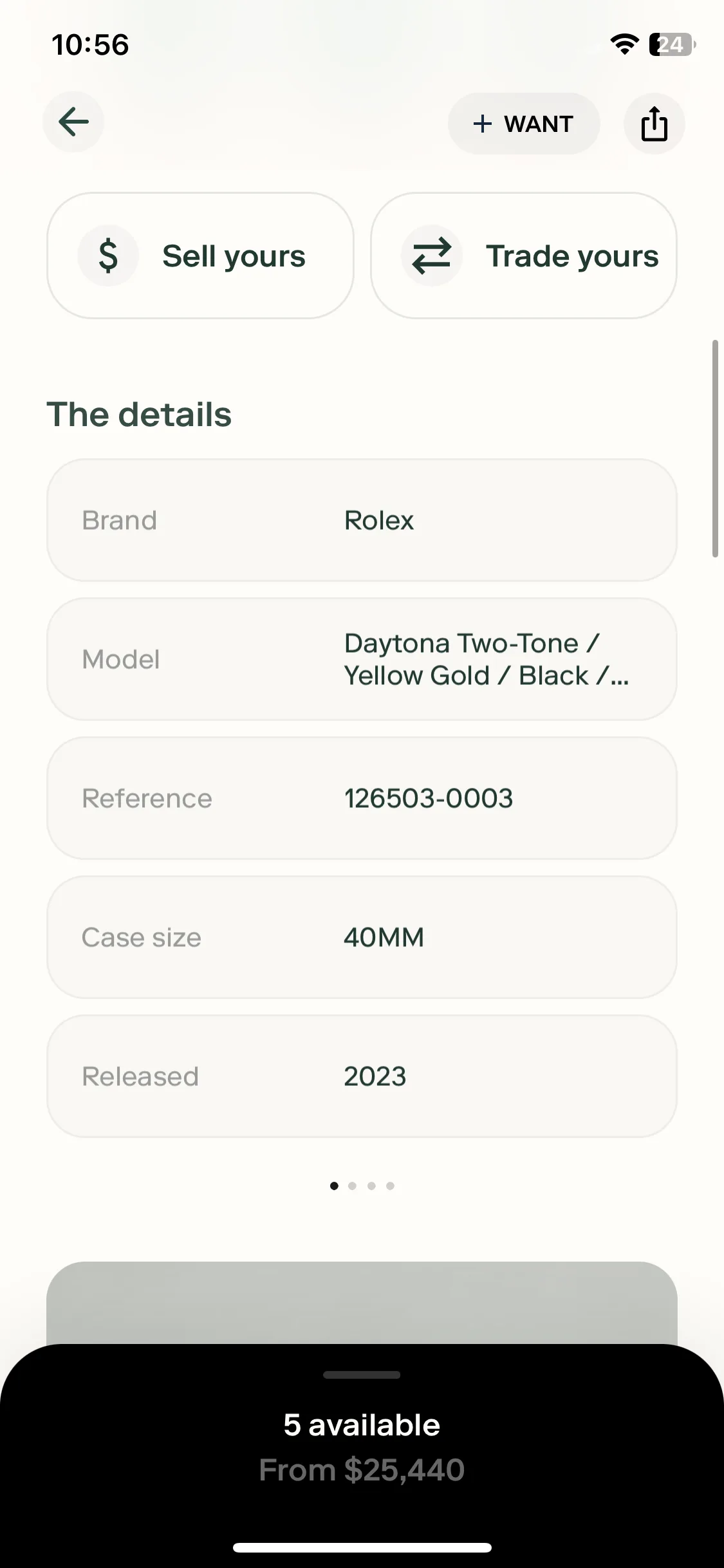The width and height of the screenshot is (724, 1568).
Task: Go back using the left arrow
Action: [73, 122]
